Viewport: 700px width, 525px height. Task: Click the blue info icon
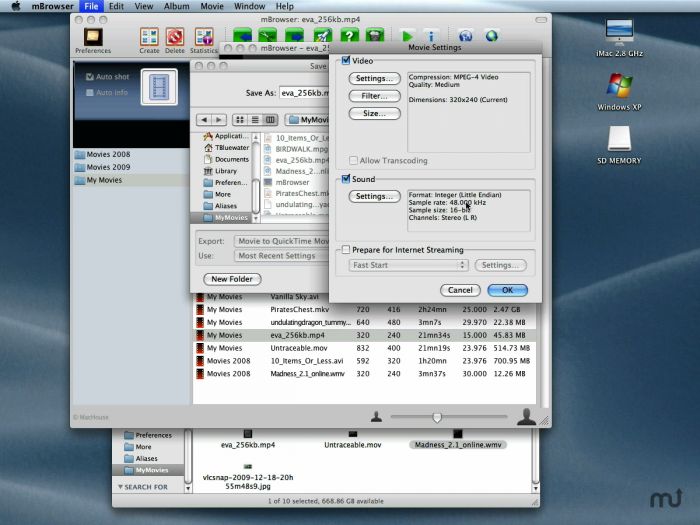[431, 36]
